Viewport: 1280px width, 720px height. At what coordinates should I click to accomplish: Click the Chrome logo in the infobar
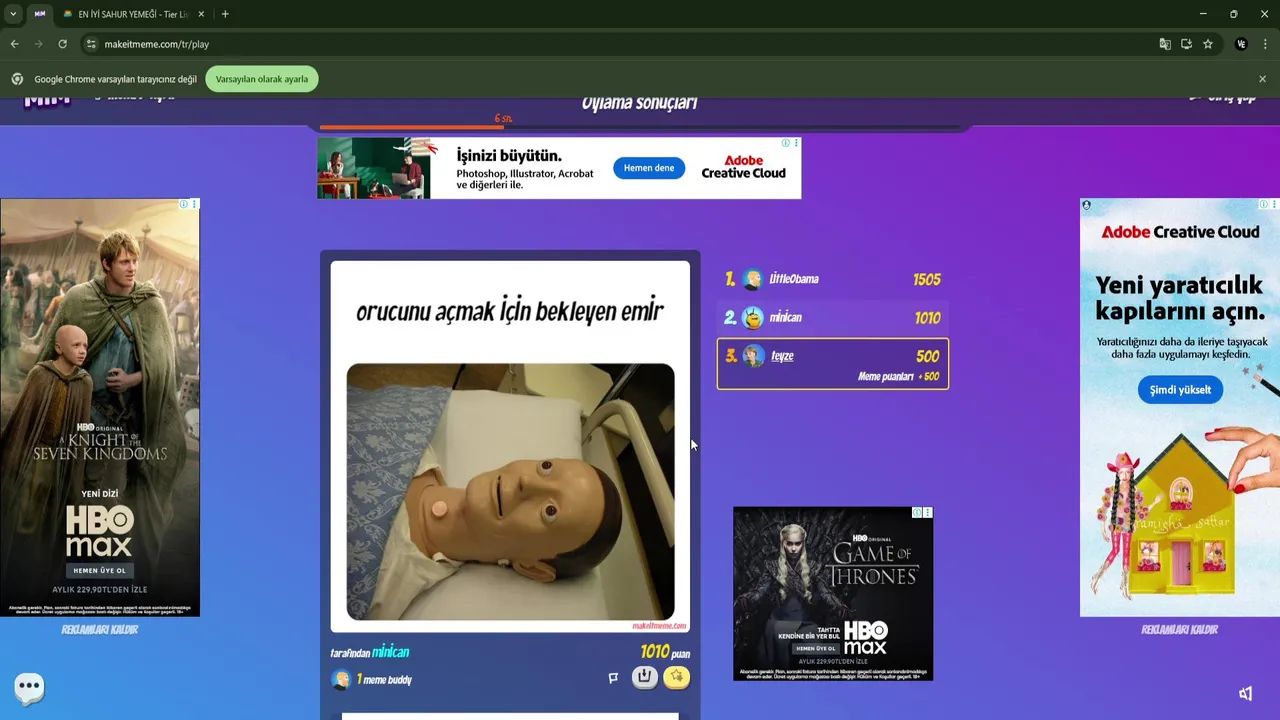(x=17, y=79)
